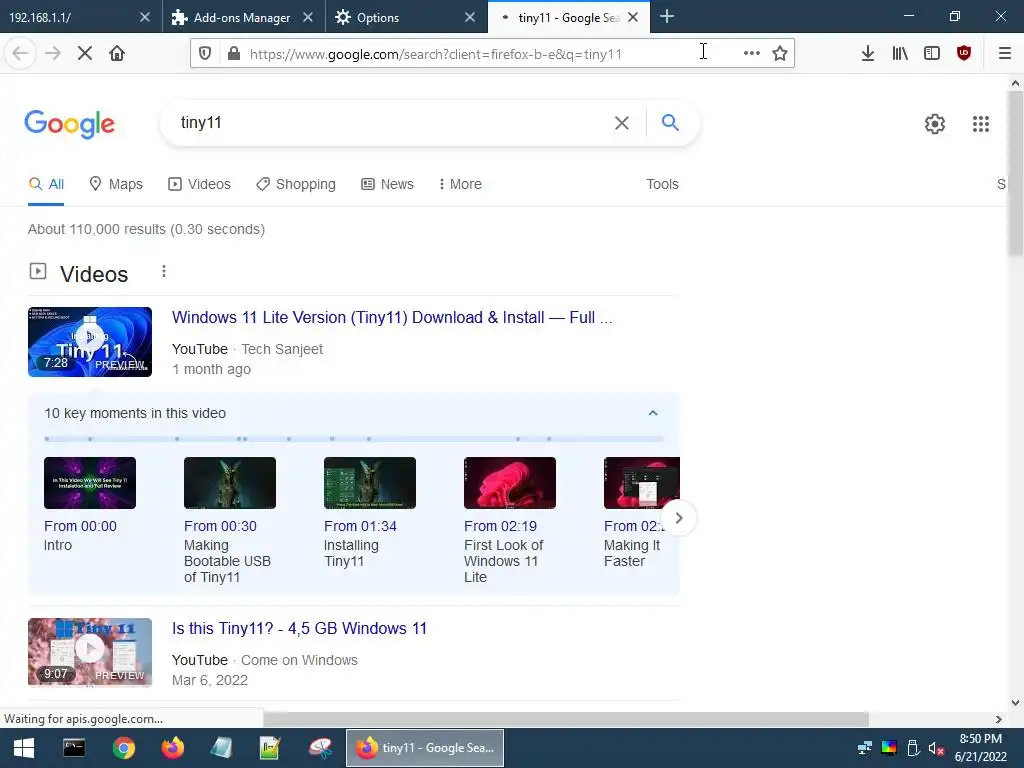1024x768 pixels.
Task: Go back to previous page
Action: (x=20, y=54)
